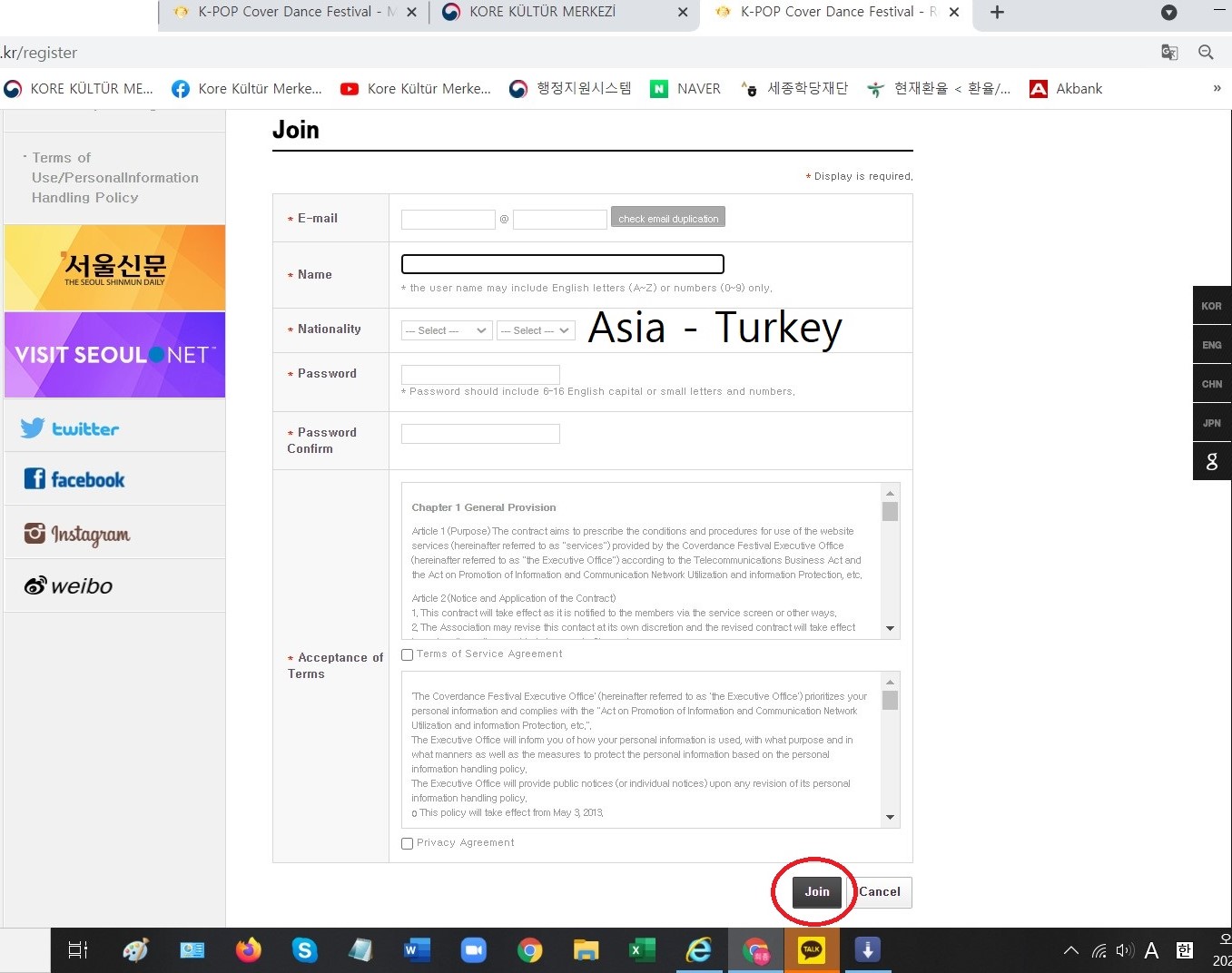The height and width of the screenshot is (973, 1232).
Task: Open Wi-Fi network settings in tray
Action: [x=1099, y=951]
